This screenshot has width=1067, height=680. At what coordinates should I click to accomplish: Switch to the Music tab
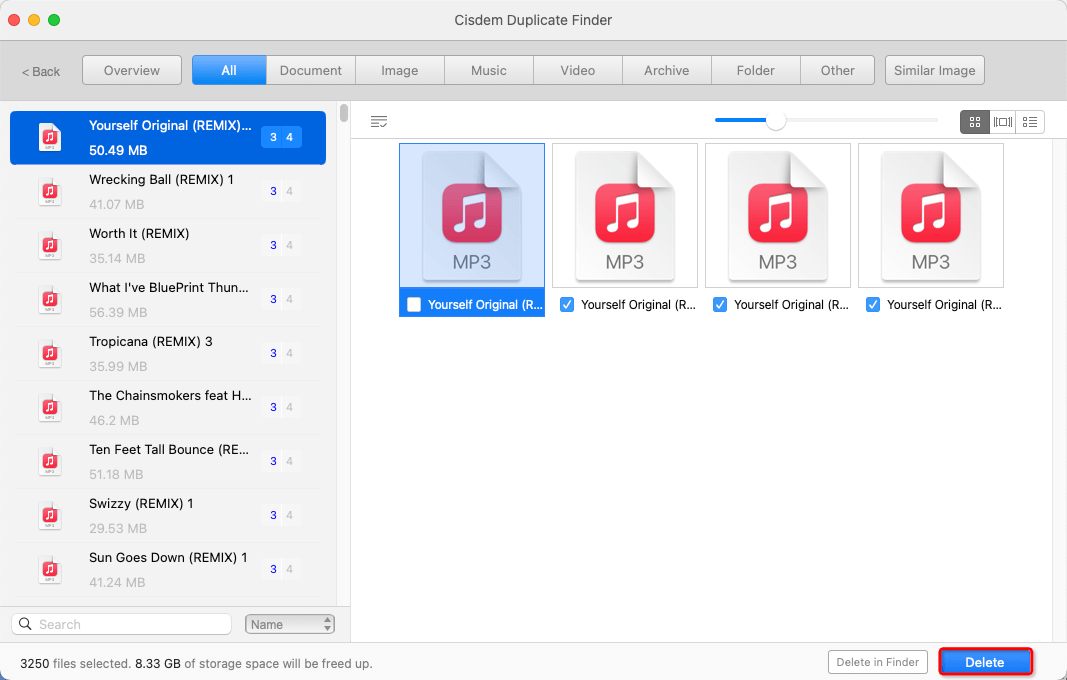488,70
